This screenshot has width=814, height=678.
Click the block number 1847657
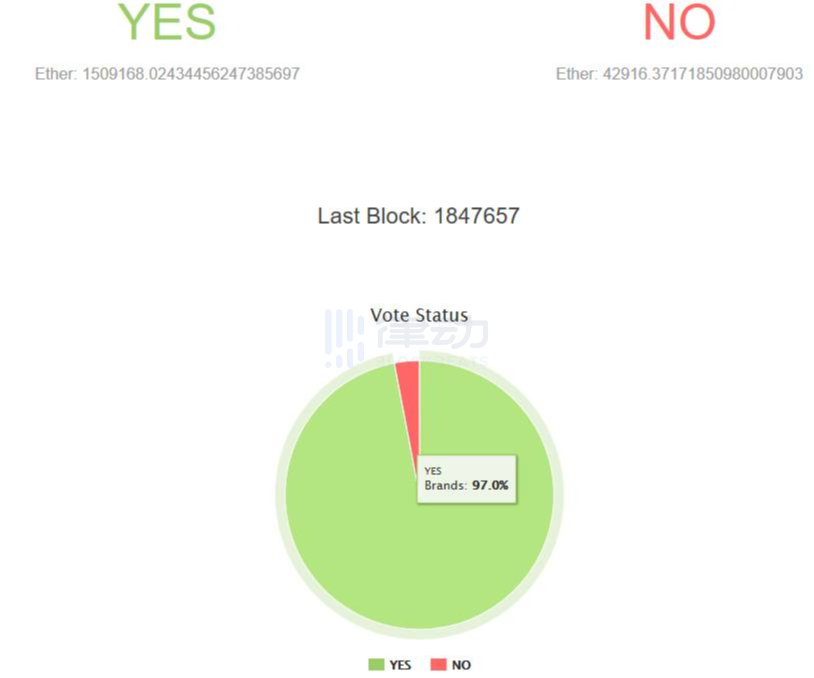[476, 216]
